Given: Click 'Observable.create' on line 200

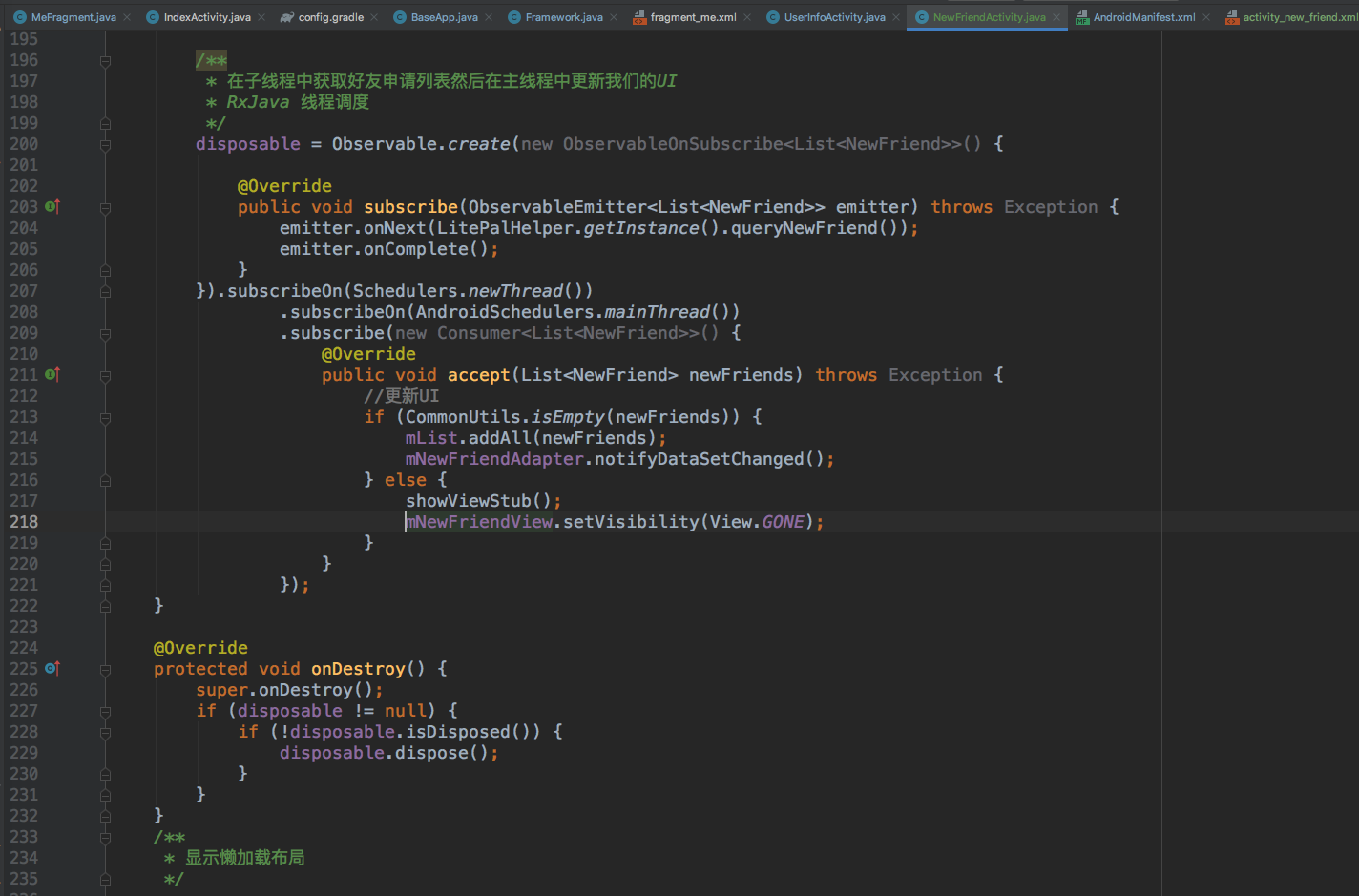Looking at the screenshot, I should click(x=421, y=144).
